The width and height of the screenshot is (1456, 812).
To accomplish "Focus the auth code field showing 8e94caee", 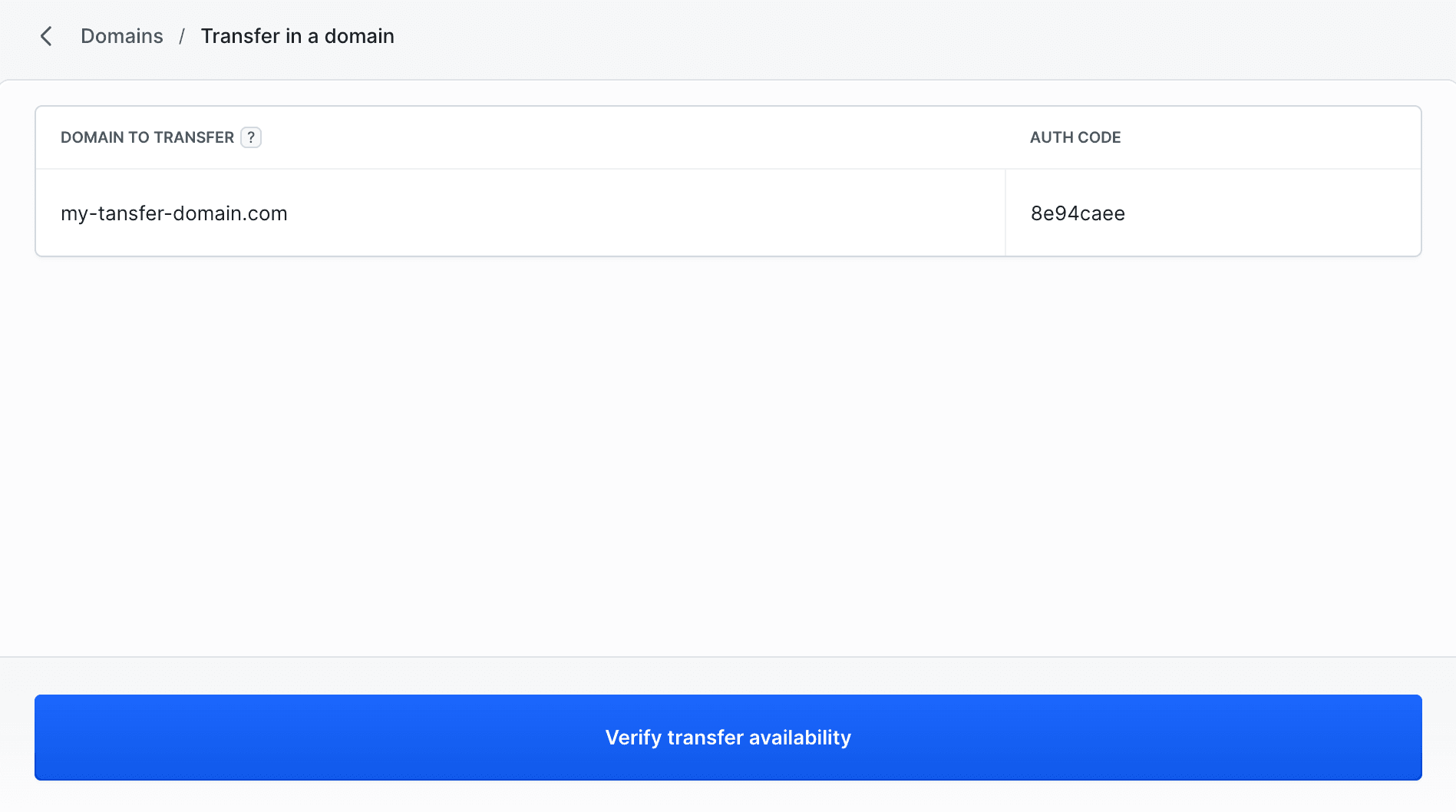I will click(x=1213, y=213).
